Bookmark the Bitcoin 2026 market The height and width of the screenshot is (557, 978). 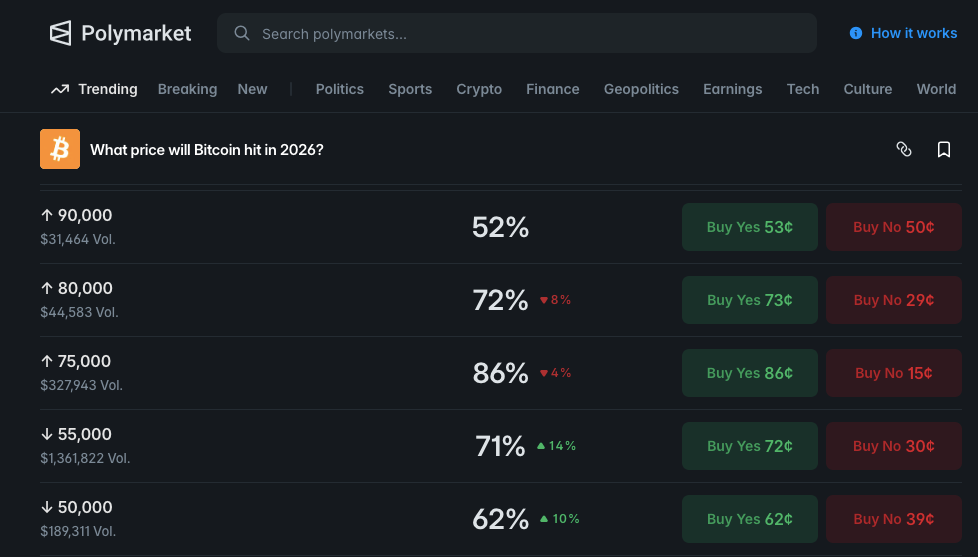coord(943,149)
